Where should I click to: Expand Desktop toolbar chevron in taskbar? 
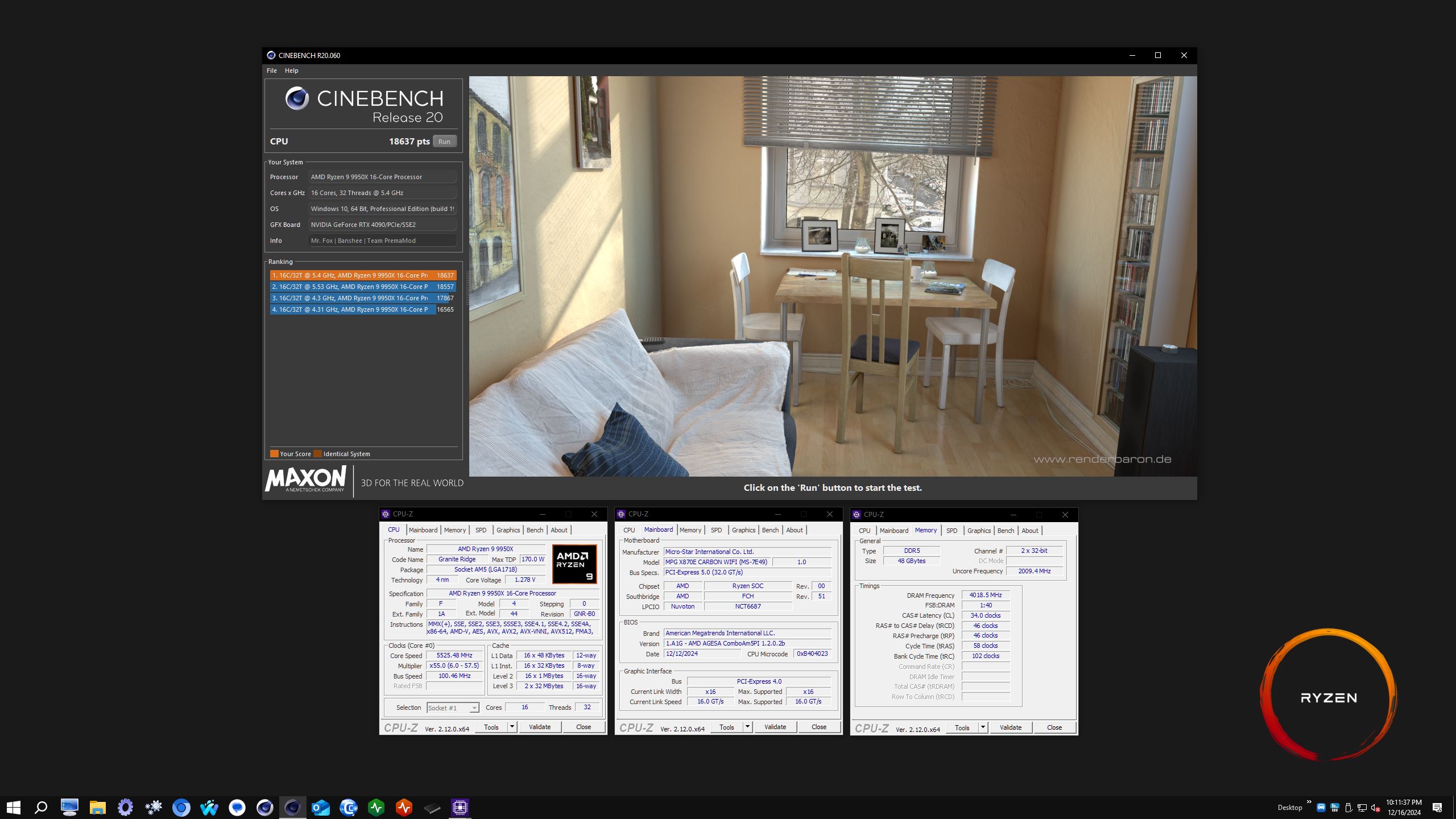(1309, 803)
